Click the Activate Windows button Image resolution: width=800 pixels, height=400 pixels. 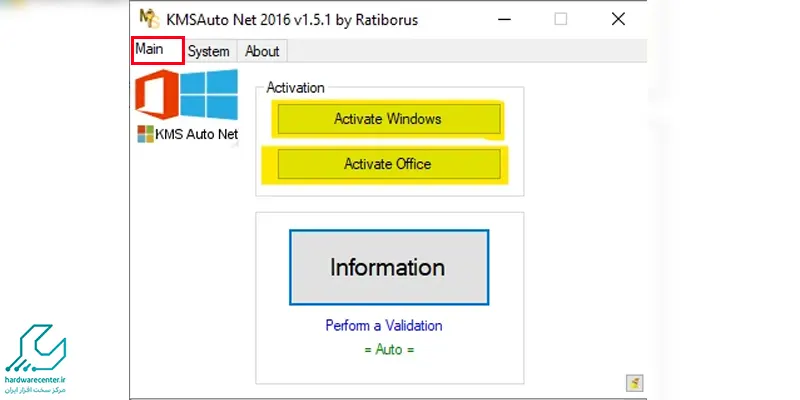[x=388, y=119]
